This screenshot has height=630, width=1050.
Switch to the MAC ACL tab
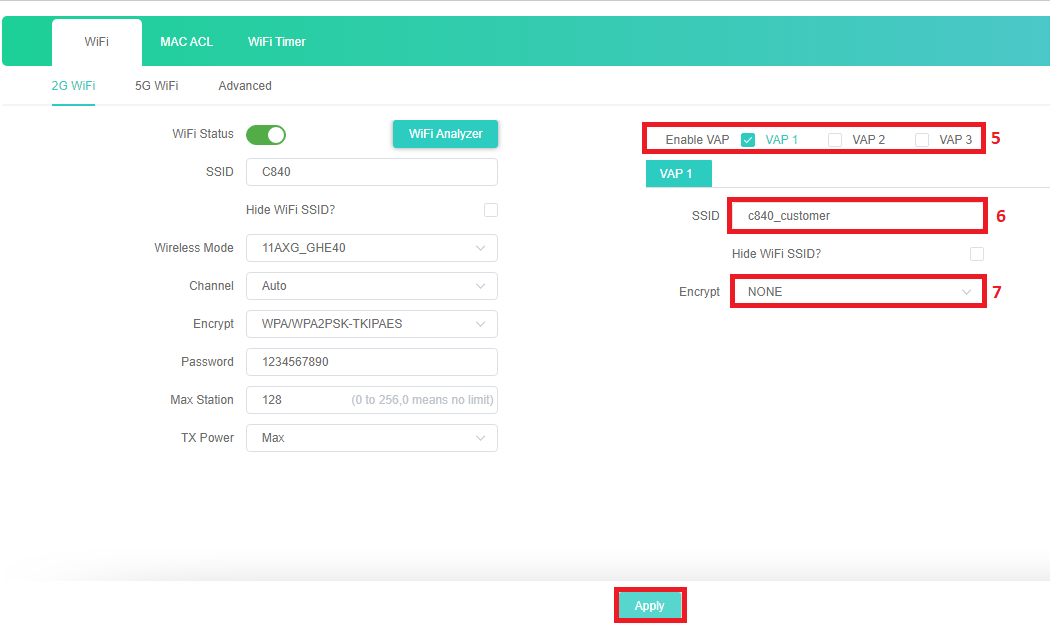pyautogui.click(x=186, y=42)
